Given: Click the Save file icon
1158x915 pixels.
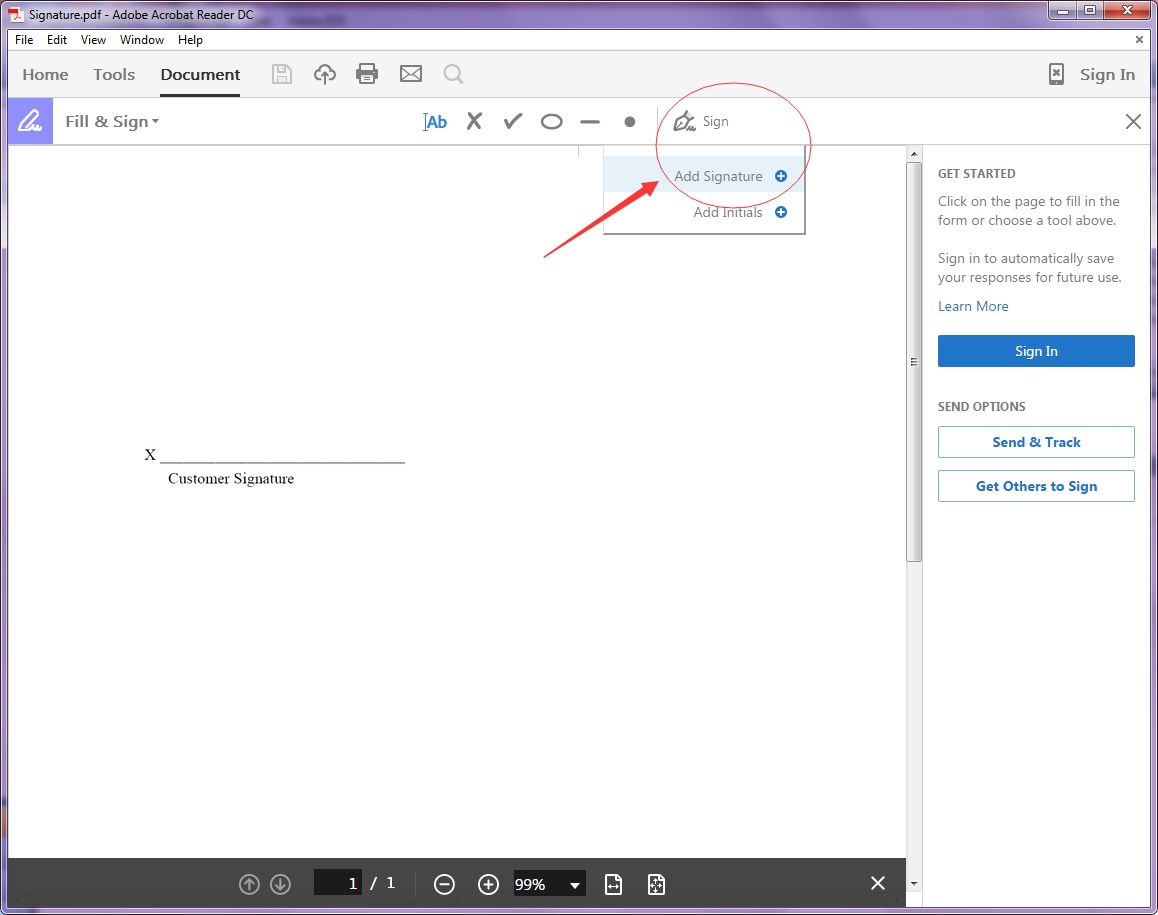Looking at the screenshot, I should coord(281,74).
